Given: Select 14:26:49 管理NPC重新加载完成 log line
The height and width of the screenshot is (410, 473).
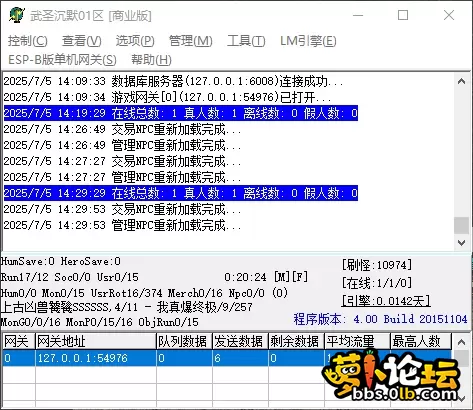Looking at the screenshot, I should (122, 145).
